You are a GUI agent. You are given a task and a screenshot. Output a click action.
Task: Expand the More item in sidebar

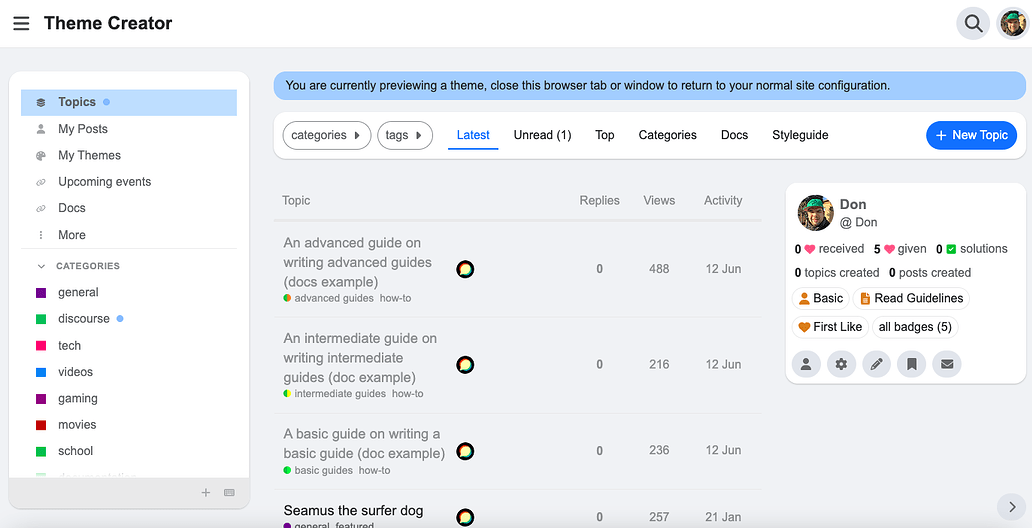[71, 235]
